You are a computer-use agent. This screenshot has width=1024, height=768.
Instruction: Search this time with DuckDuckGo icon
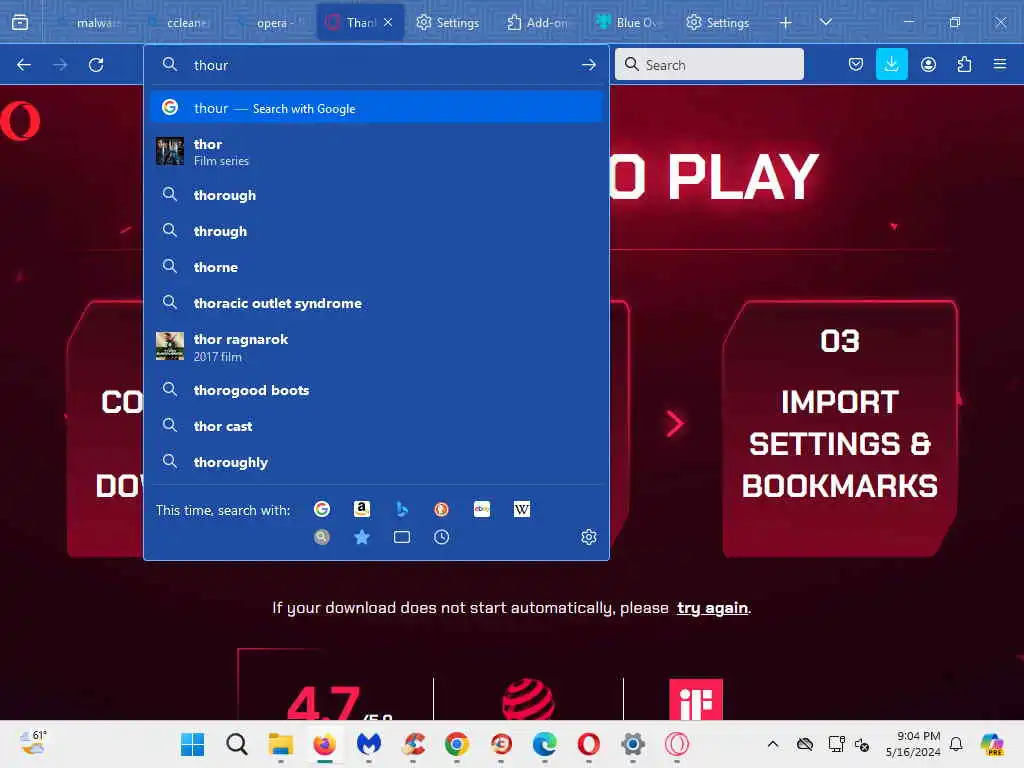click(x=441, y=509)
